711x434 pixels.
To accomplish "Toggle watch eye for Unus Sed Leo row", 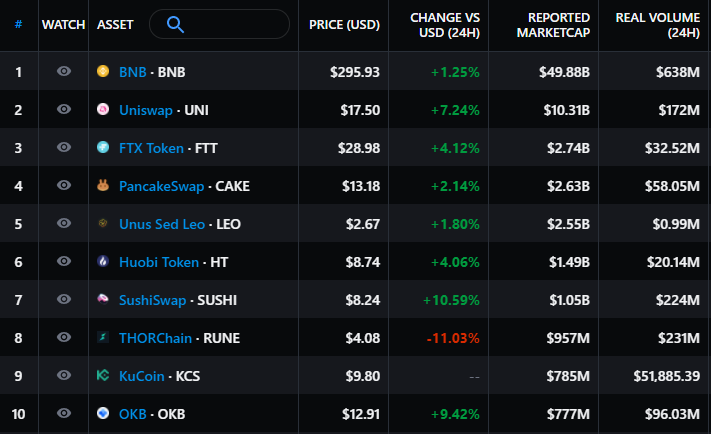I will tap(64, 223).
